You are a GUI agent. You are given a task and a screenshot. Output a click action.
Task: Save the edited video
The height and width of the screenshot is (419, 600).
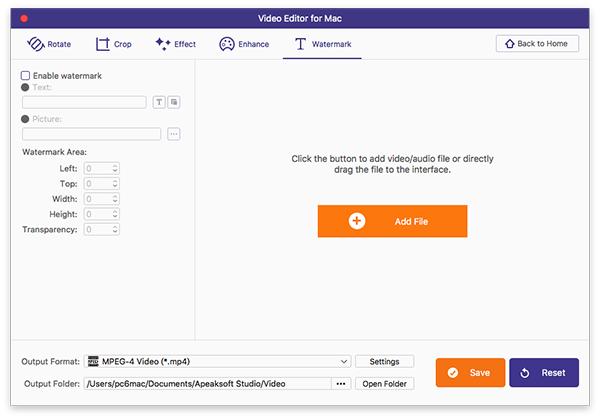pyautogui.click(x=470, y=373)
